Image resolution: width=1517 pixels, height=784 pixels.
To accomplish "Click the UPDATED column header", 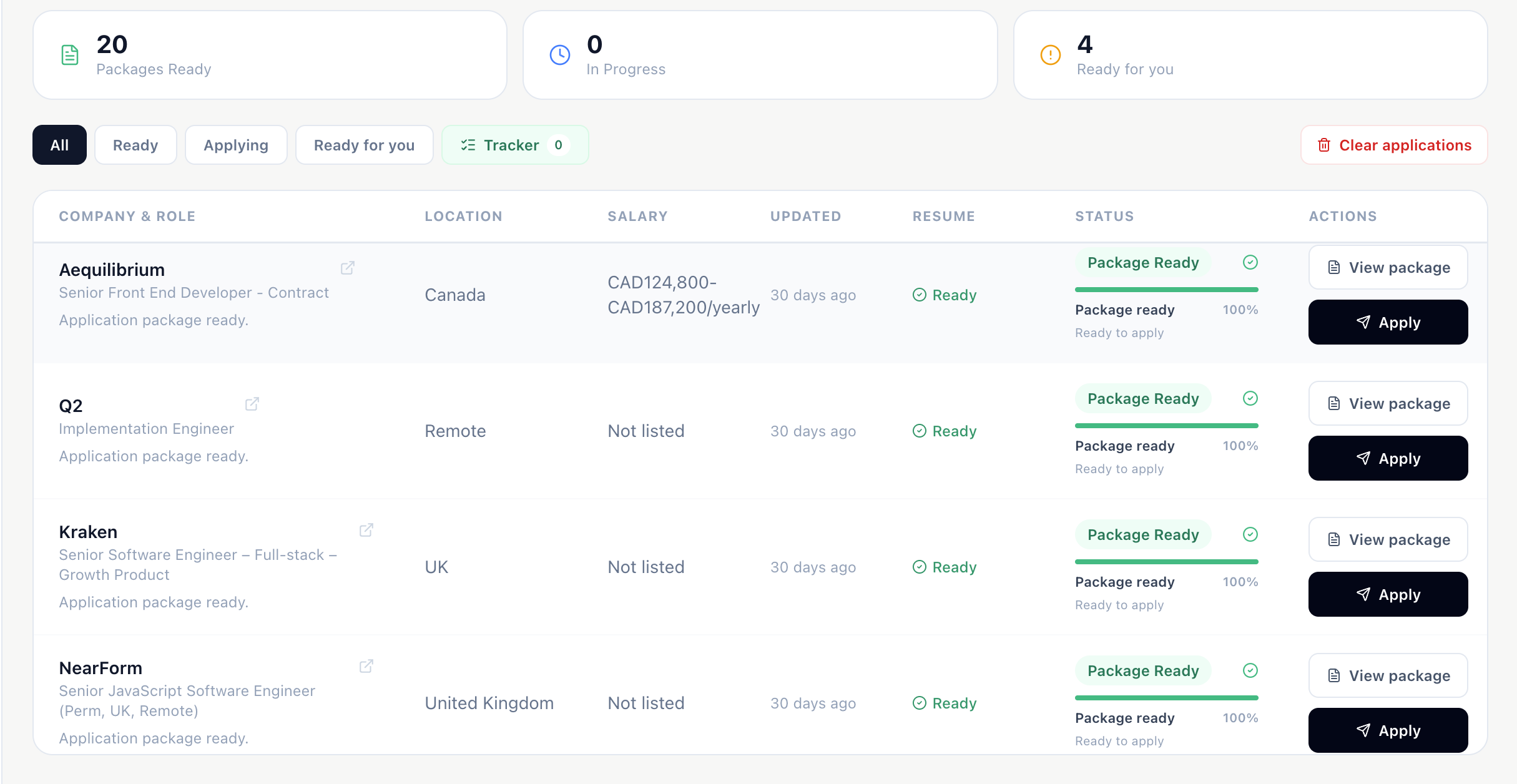I will [805, 216].
